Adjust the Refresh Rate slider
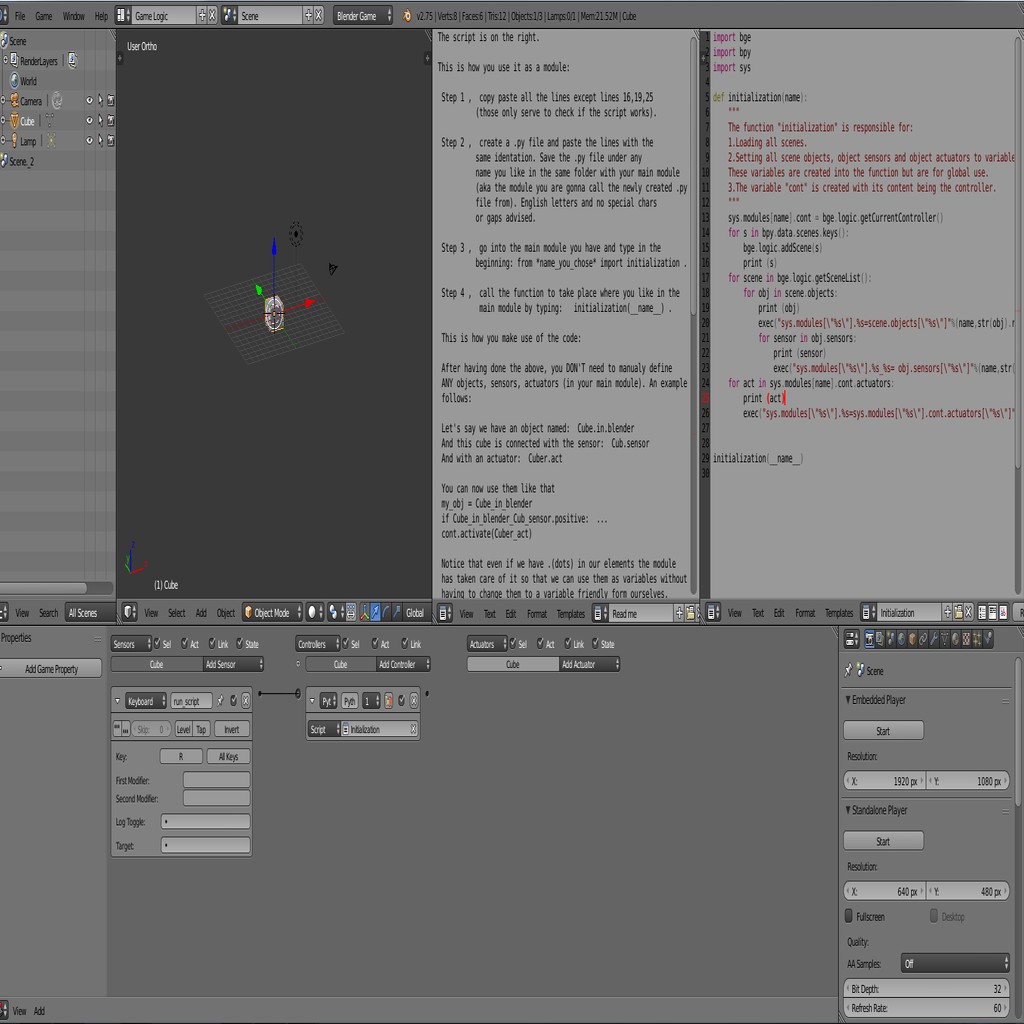This screenshot has width=1024, height=1024. tap(926, 1008)
